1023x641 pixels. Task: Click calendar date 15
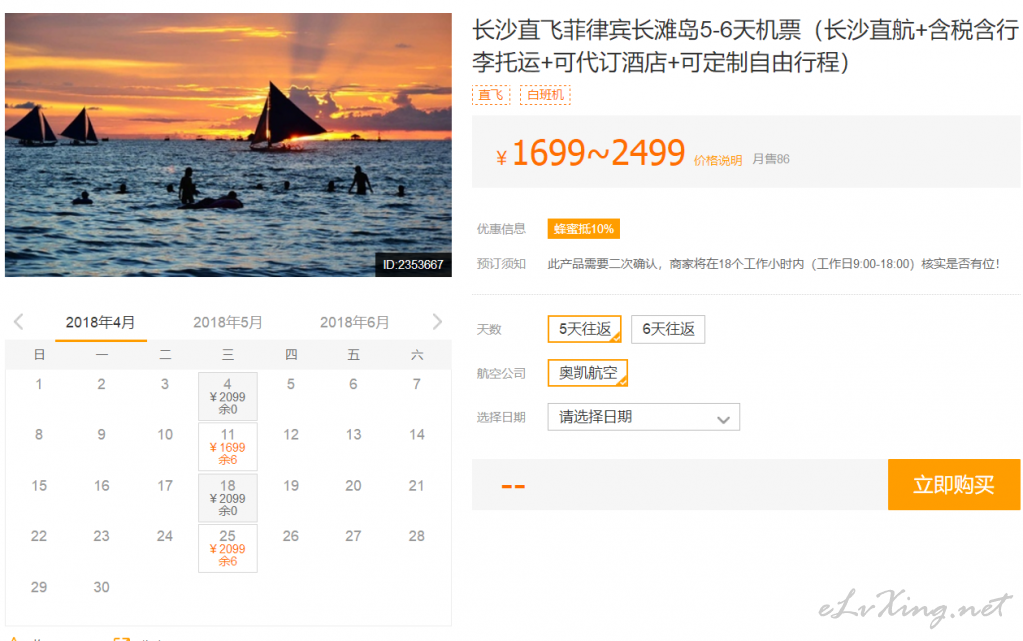coord(39,486)
